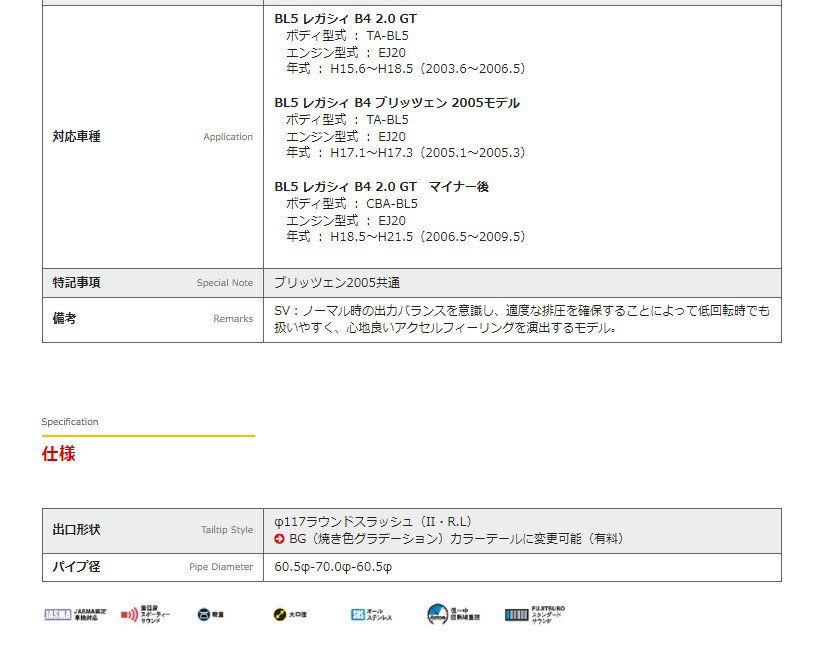Viewport: 830px width, 646px height.
Task: Click the red sporty sound icon
Action: pyautogui.click(x=130, y=615)
